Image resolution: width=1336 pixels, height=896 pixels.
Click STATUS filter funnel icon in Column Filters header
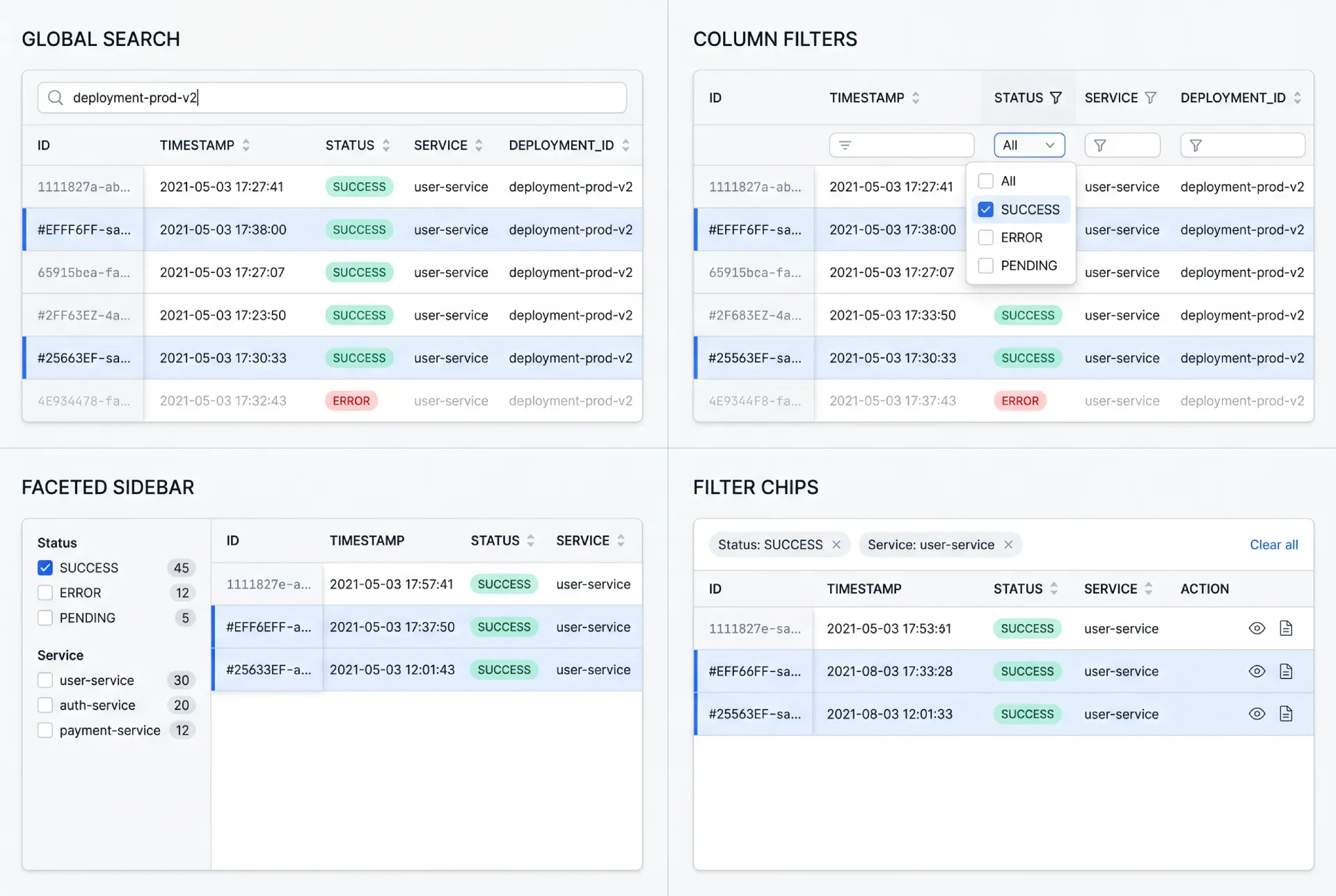click(1056, 98)
